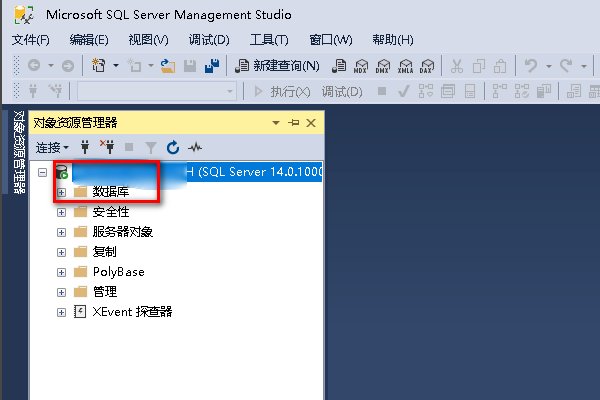Select the 安全性 tree item
Image resolution: width=600 pixels, height=400 pixels.
pyautogui.click(x=111, y=212)
